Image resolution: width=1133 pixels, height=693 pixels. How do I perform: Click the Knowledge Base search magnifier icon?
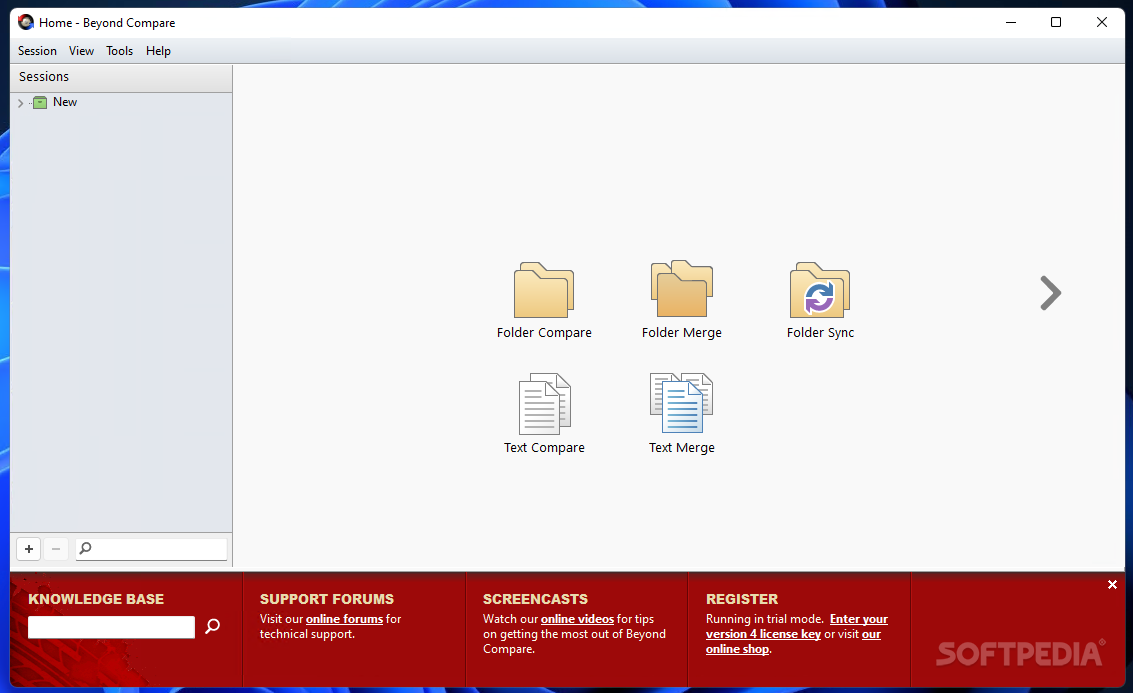click(212, 626)
